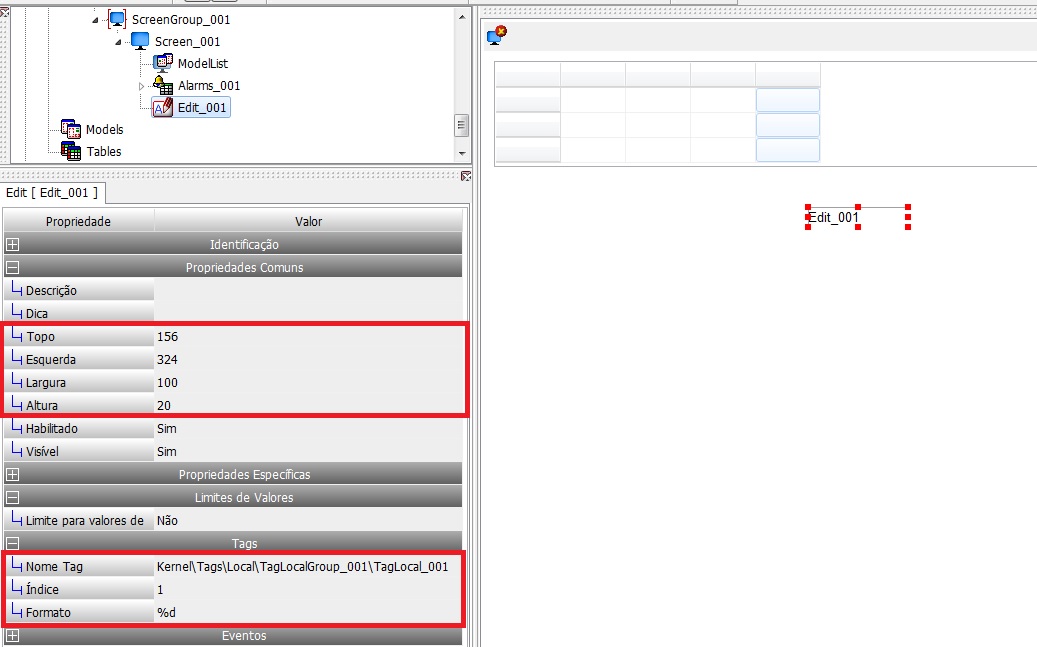Select Models in the tree
Screen dimensions: 1037x647
click(104, 129)
